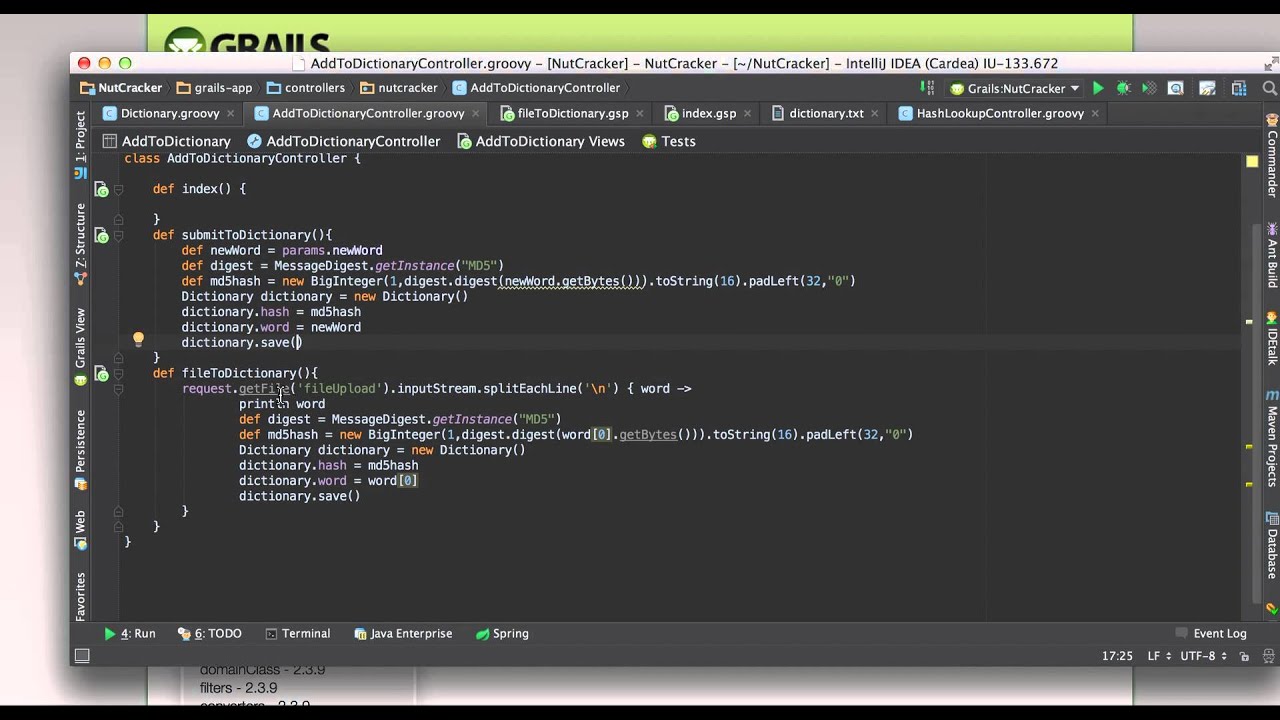Click the 17:25 caret position indicator
Screen dimensions: 1280x720
coord(1117,657)
